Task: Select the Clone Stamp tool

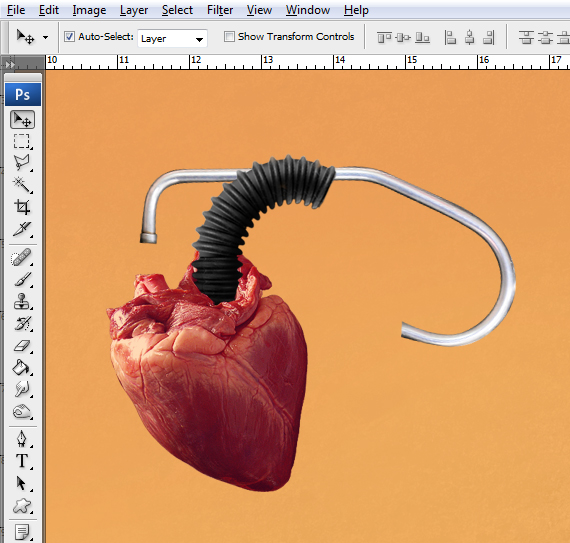Action: click(x=22, y=301)
